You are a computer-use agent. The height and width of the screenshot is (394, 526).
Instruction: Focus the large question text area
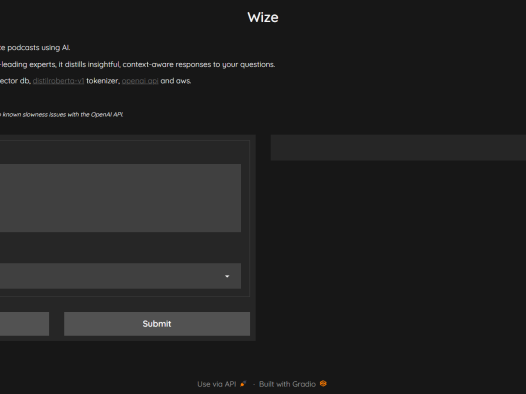pyautogui.click(x=120, y=198)
